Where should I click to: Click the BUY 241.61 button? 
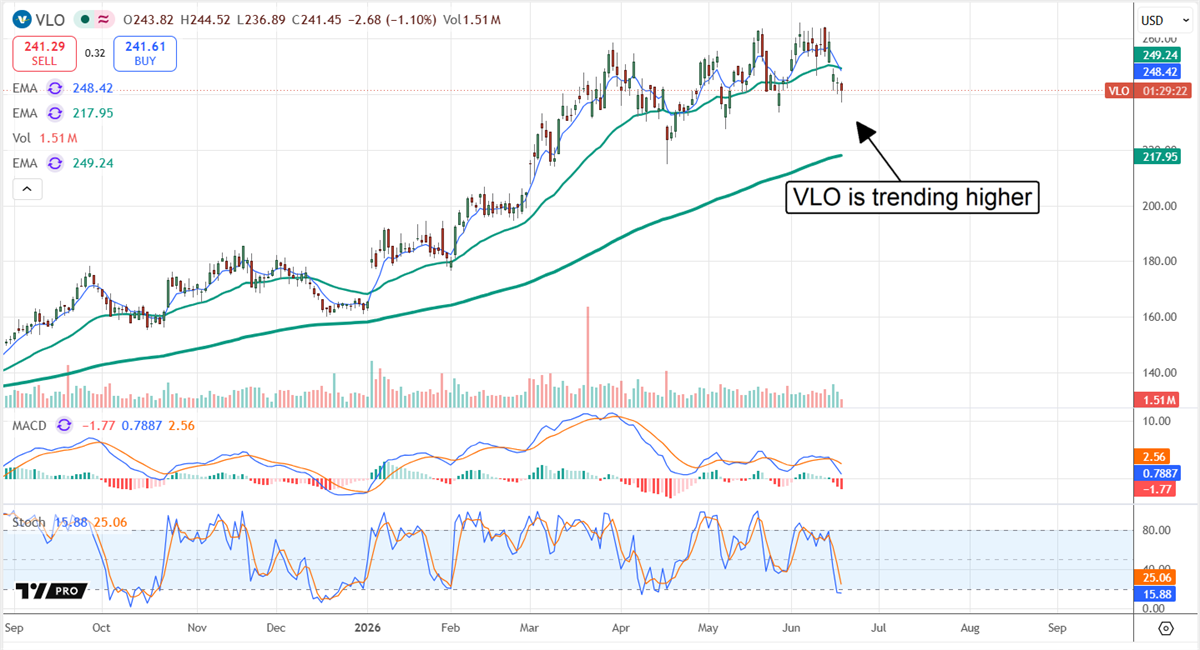pos(145,53)
